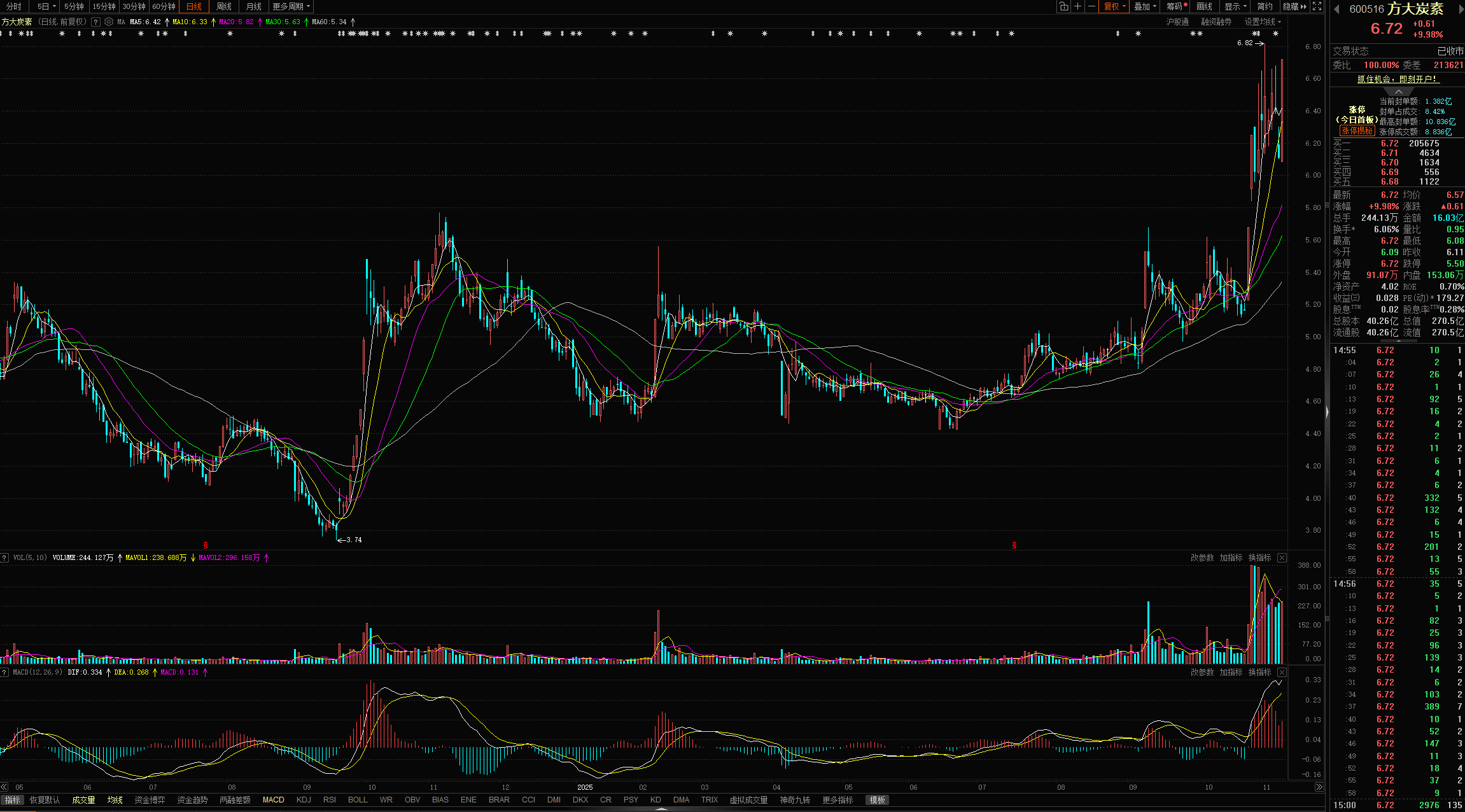Click 抓住机会，即刻开户 link
This screenshot has width=1465, height=812.
1398,79
